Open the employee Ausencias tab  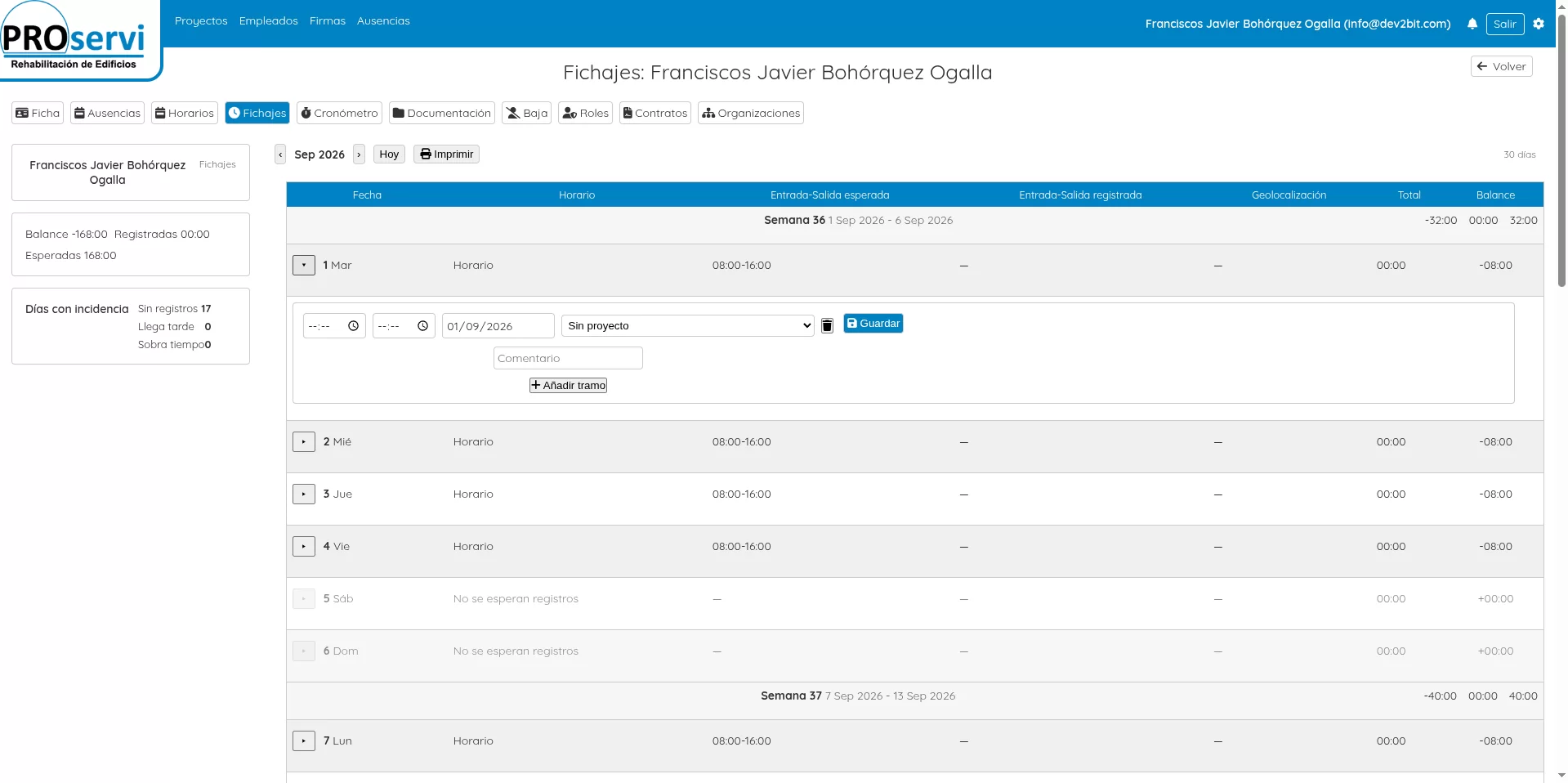(x=107, y=113)
